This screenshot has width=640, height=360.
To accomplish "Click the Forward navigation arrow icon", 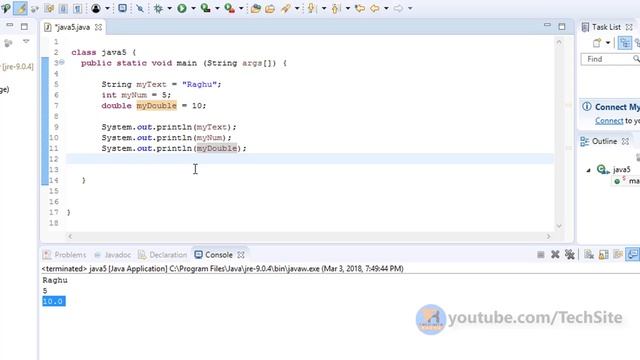I will click(x=398, y=8).
